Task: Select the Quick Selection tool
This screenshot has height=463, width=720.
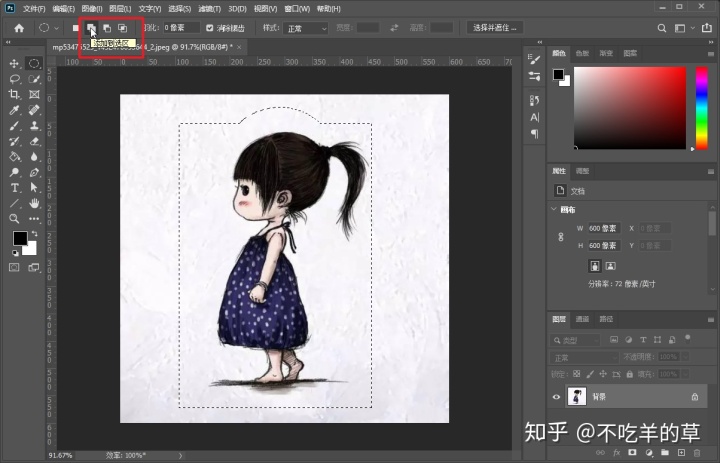Action: pyautogui.click(x=34, y=79)
